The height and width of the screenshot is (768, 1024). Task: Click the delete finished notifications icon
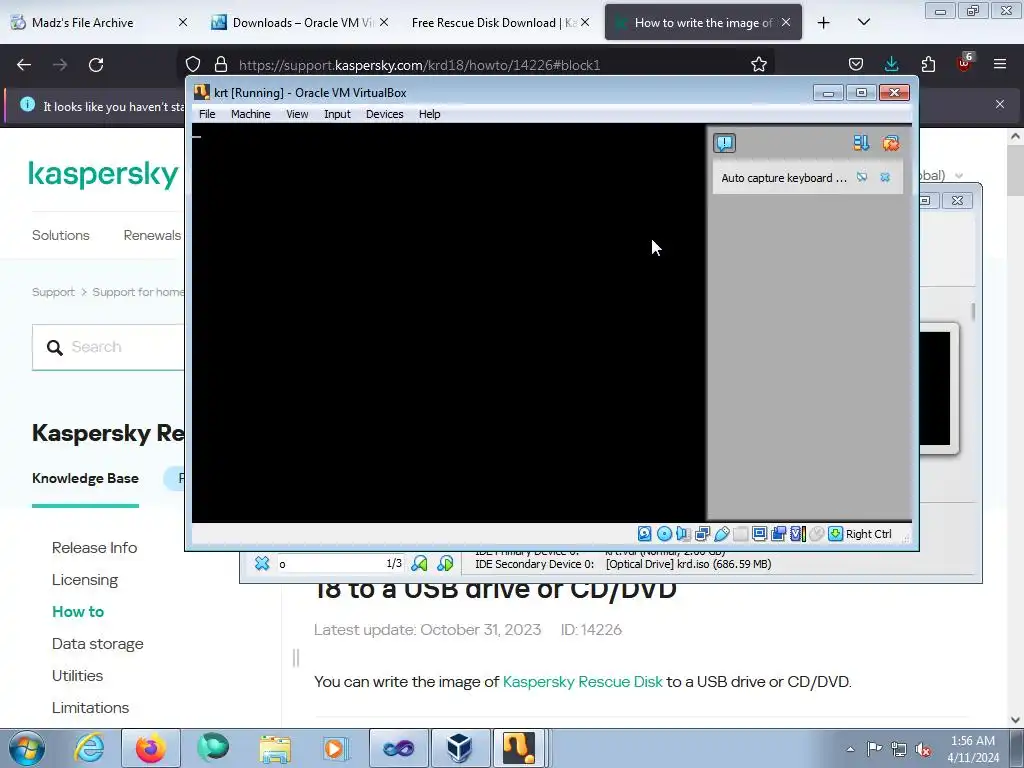pos(890,143)
